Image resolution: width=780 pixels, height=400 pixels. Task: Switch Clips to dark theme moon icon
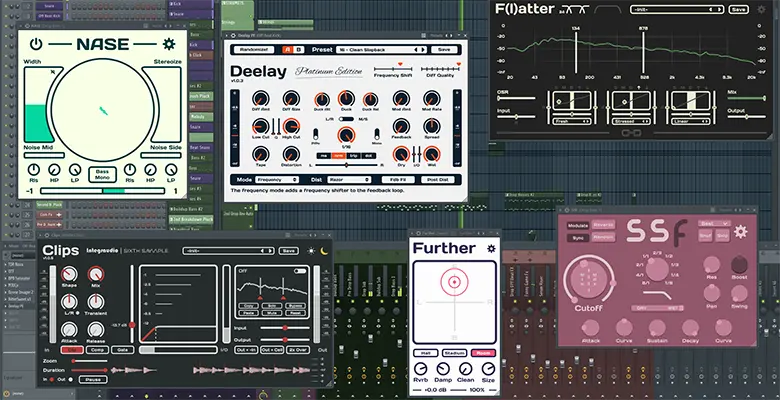click(x=324, y=251)
